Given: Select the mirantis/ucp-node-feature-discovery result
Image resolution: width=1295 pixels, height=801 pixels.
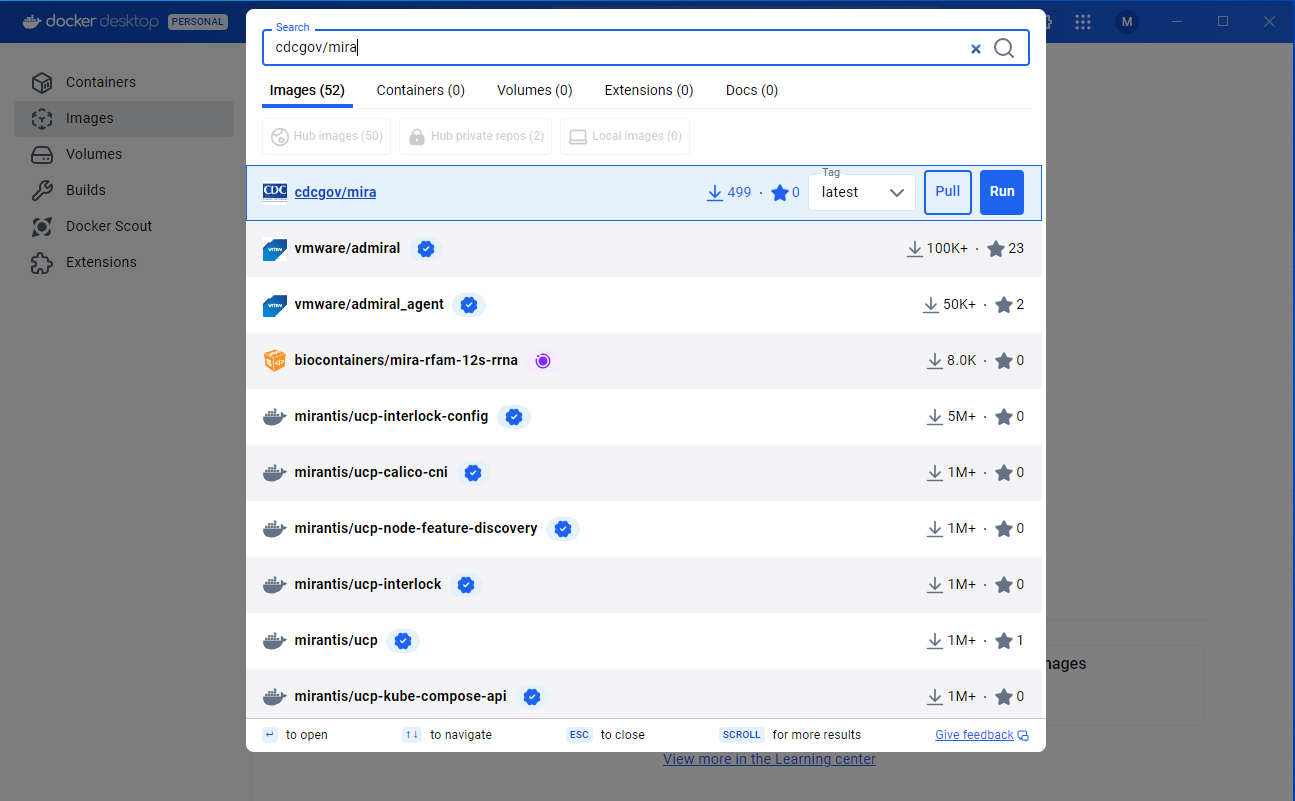Looking at the screenshot, I should pos(644,529).
